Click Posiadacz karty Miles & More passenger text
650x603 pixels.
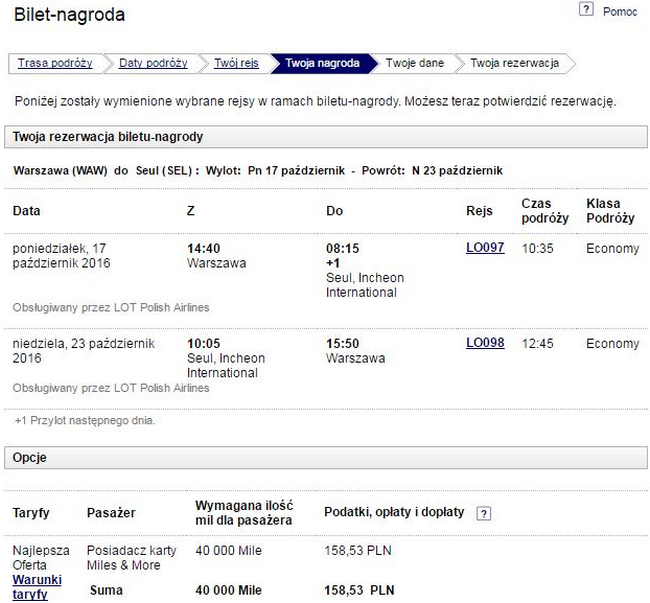pos(131,558)
